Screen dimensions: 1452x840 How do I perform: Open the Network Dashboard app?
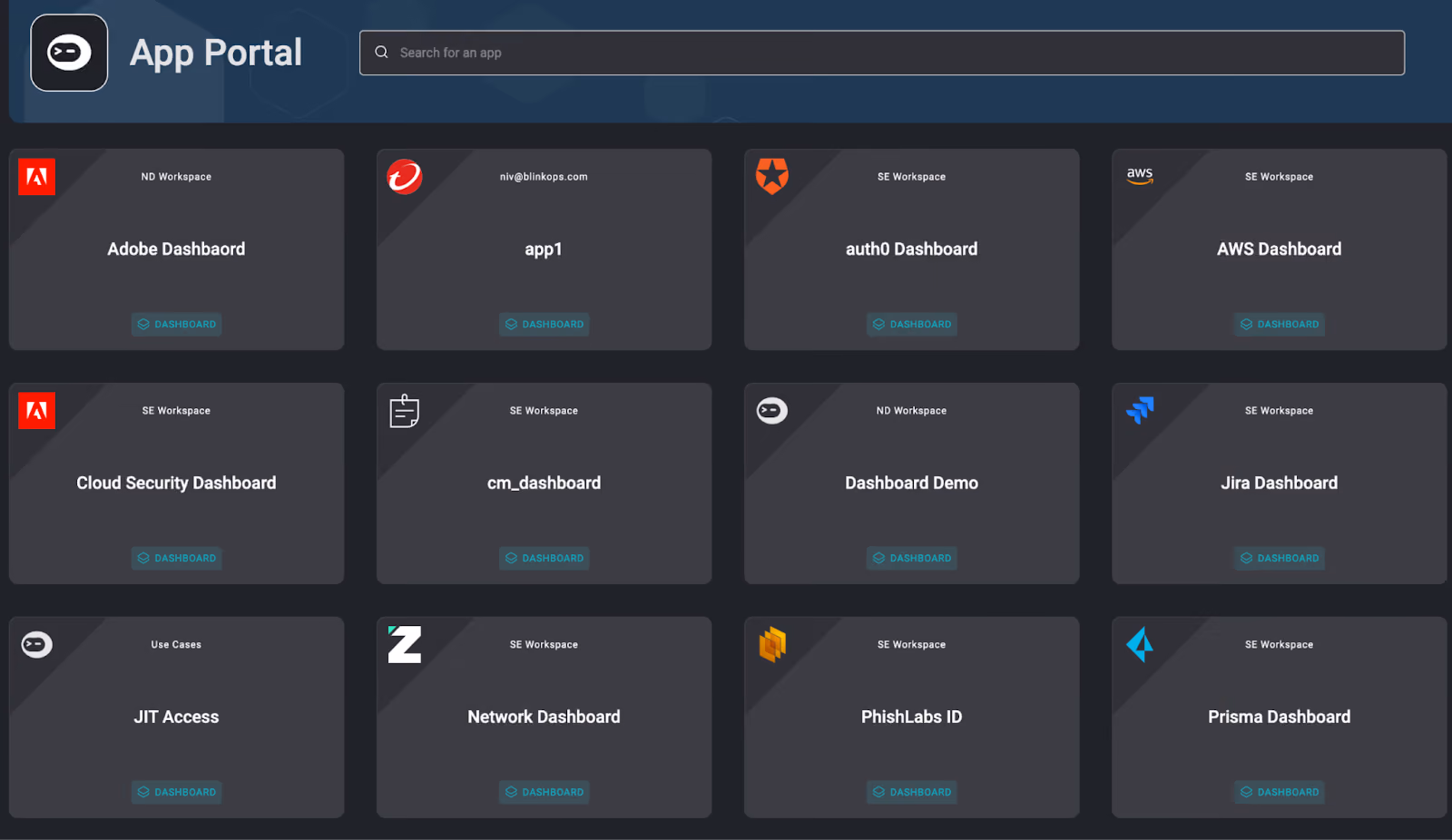(x=544, y=718)
